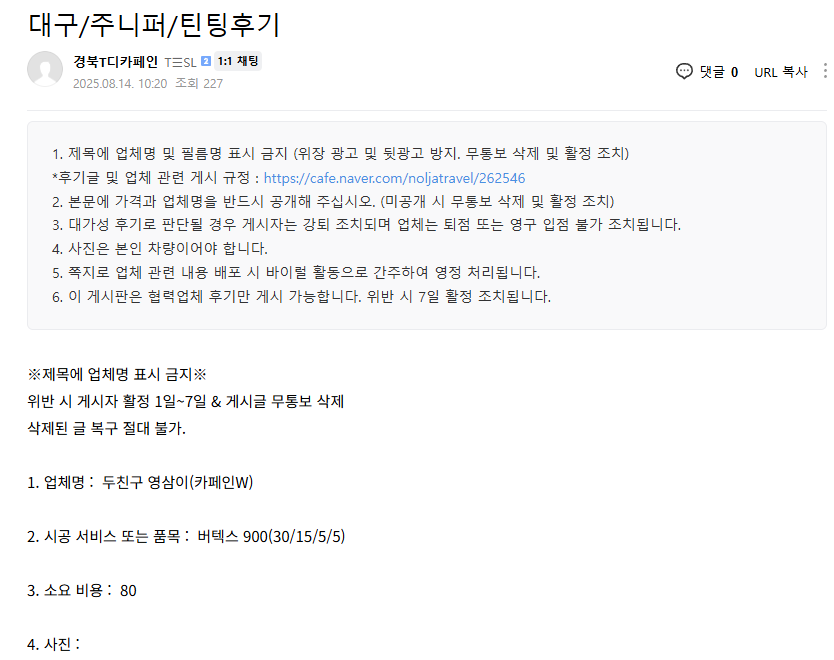Click the 업체명 두친구 영삼이 line
Viewport: 834px width, 660px height.
click(140, 483)
